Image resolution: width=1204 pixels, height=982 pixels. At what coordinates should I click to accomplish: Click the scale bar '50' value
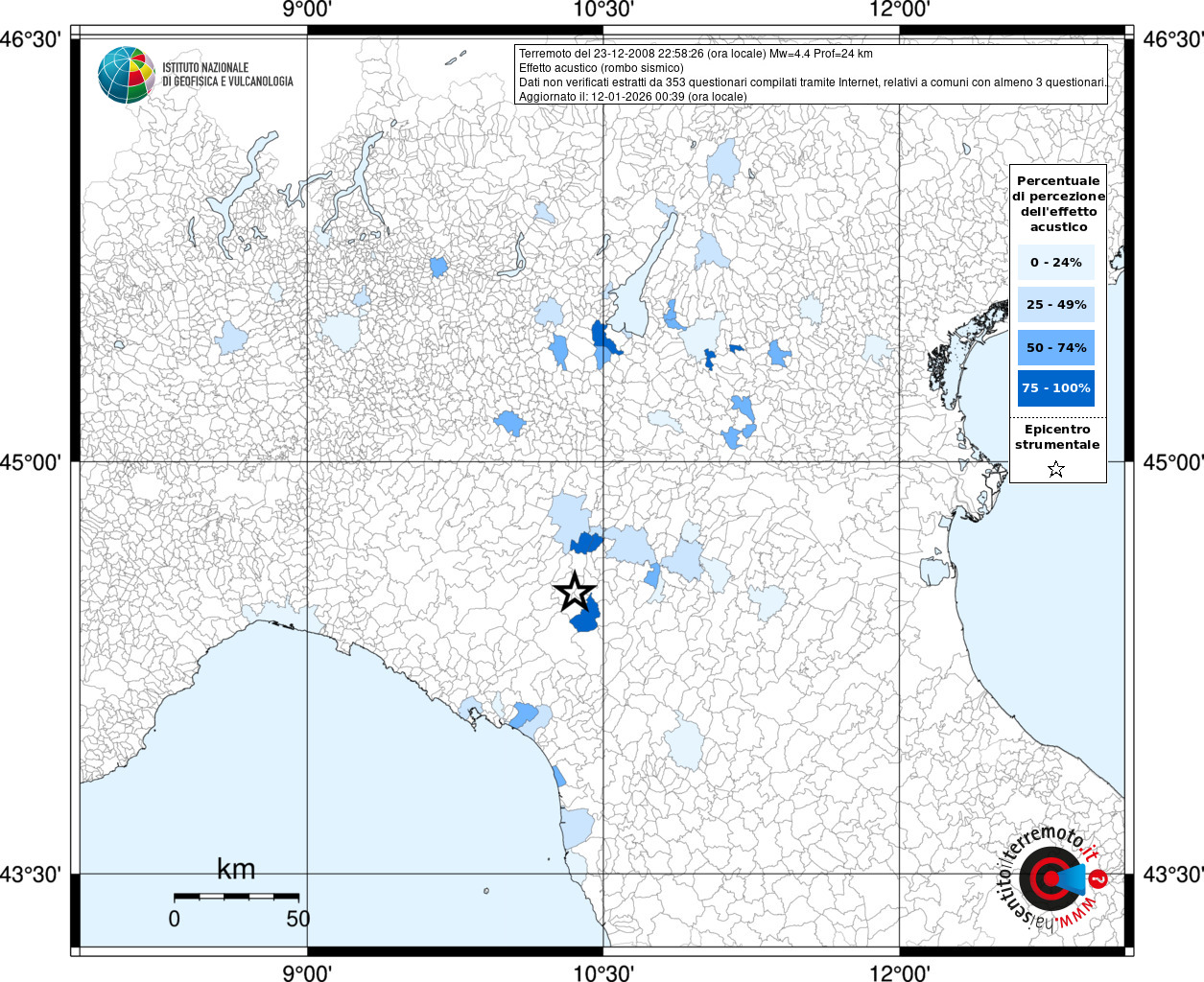pyautogui.click(x=297, y=919)
